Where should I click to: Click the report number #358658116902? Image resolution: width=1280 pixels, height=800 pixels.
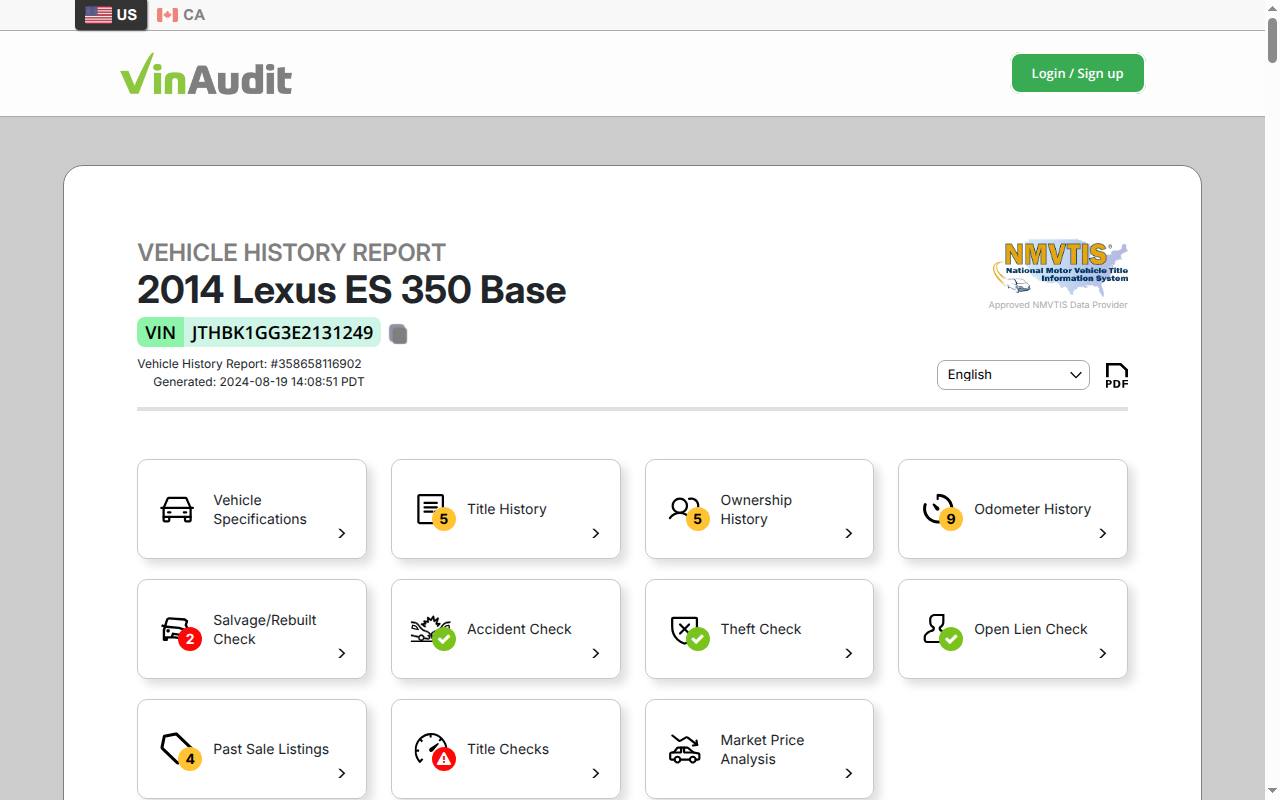[x=316, y=364]
